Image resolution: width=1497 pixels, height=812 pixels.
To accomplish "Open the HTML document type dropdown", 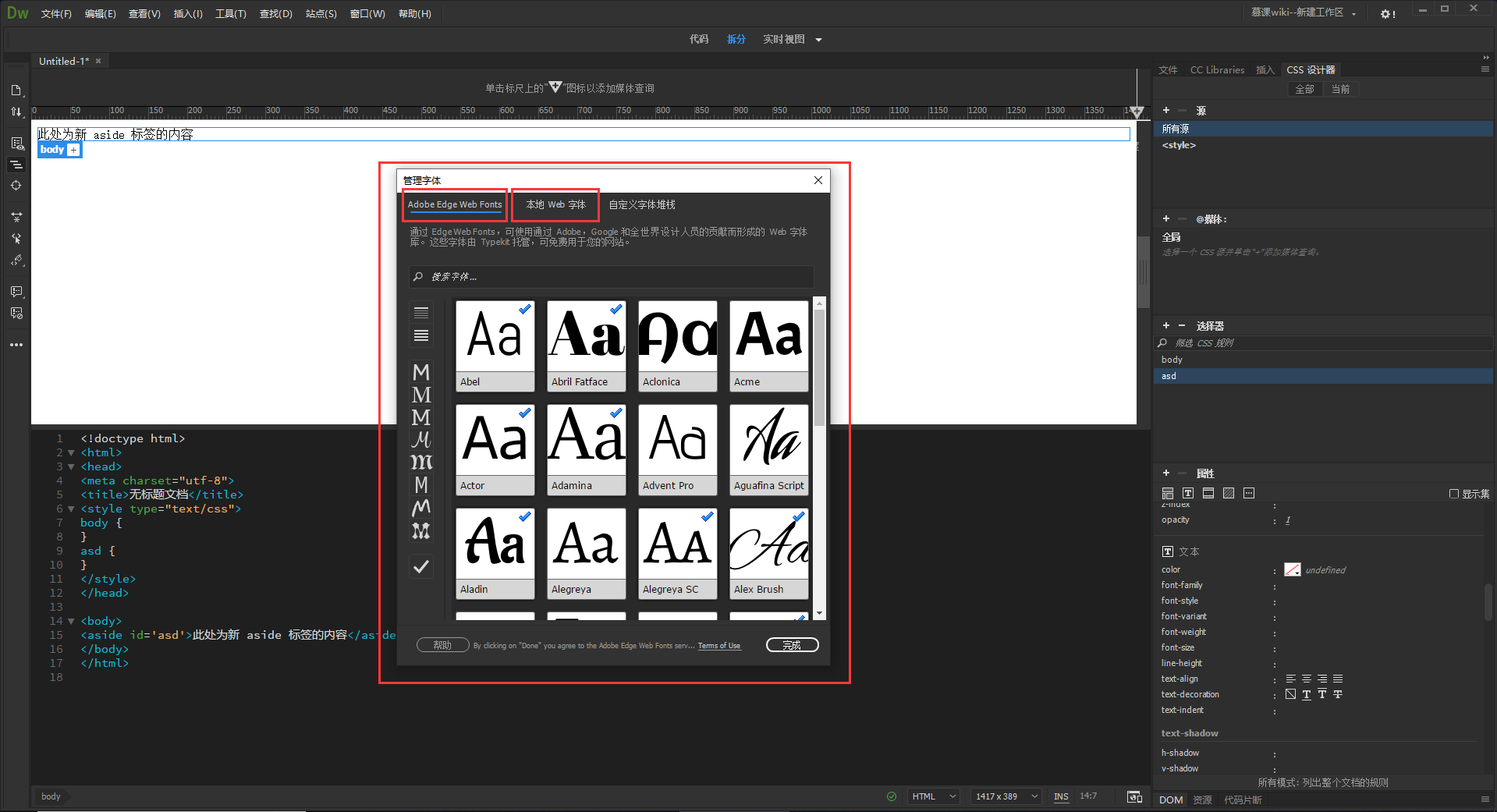I will click(x=934, y=796).
